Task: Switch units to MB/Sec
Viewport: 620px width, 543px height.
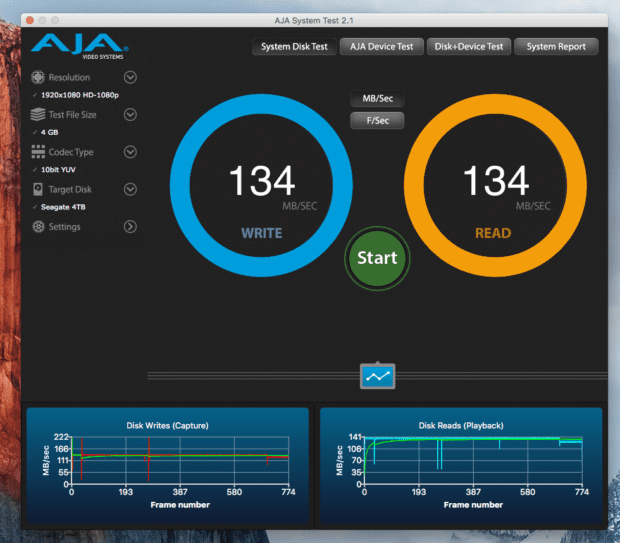Action: [377, 100]
